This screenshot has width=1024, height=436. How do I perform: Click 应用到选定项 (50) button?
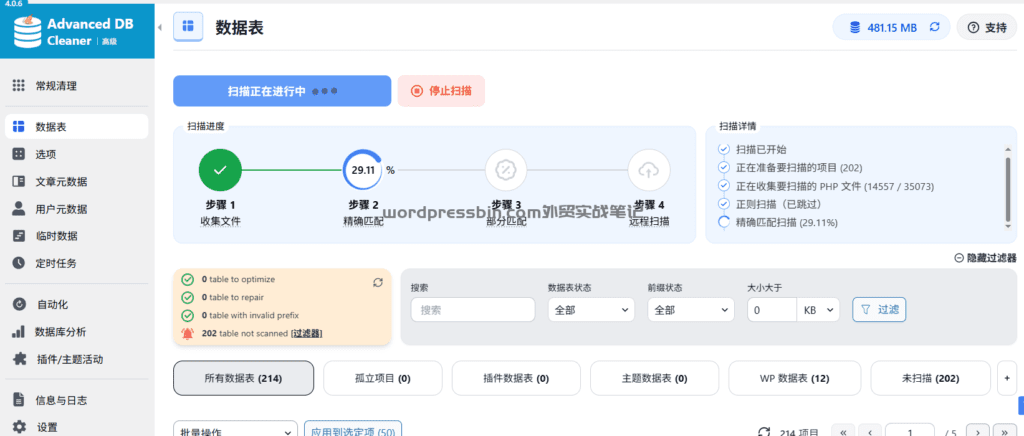(x=353, y=431)
